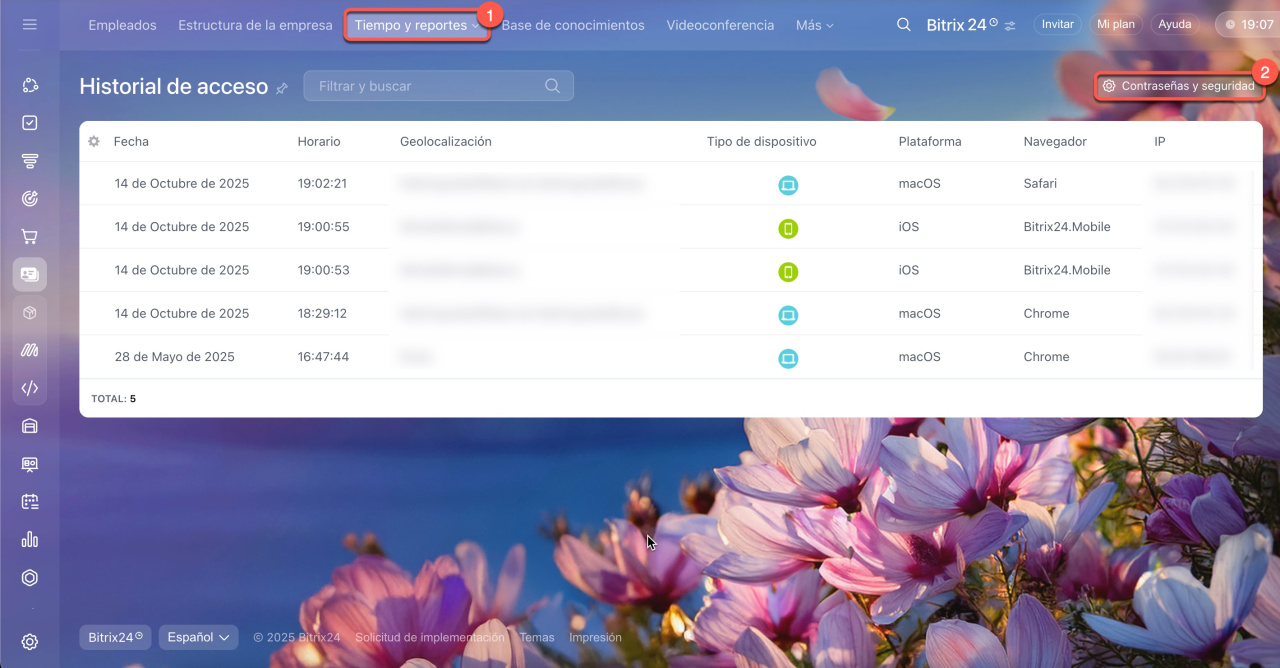Go to the Empleados tab

(122, 25)
